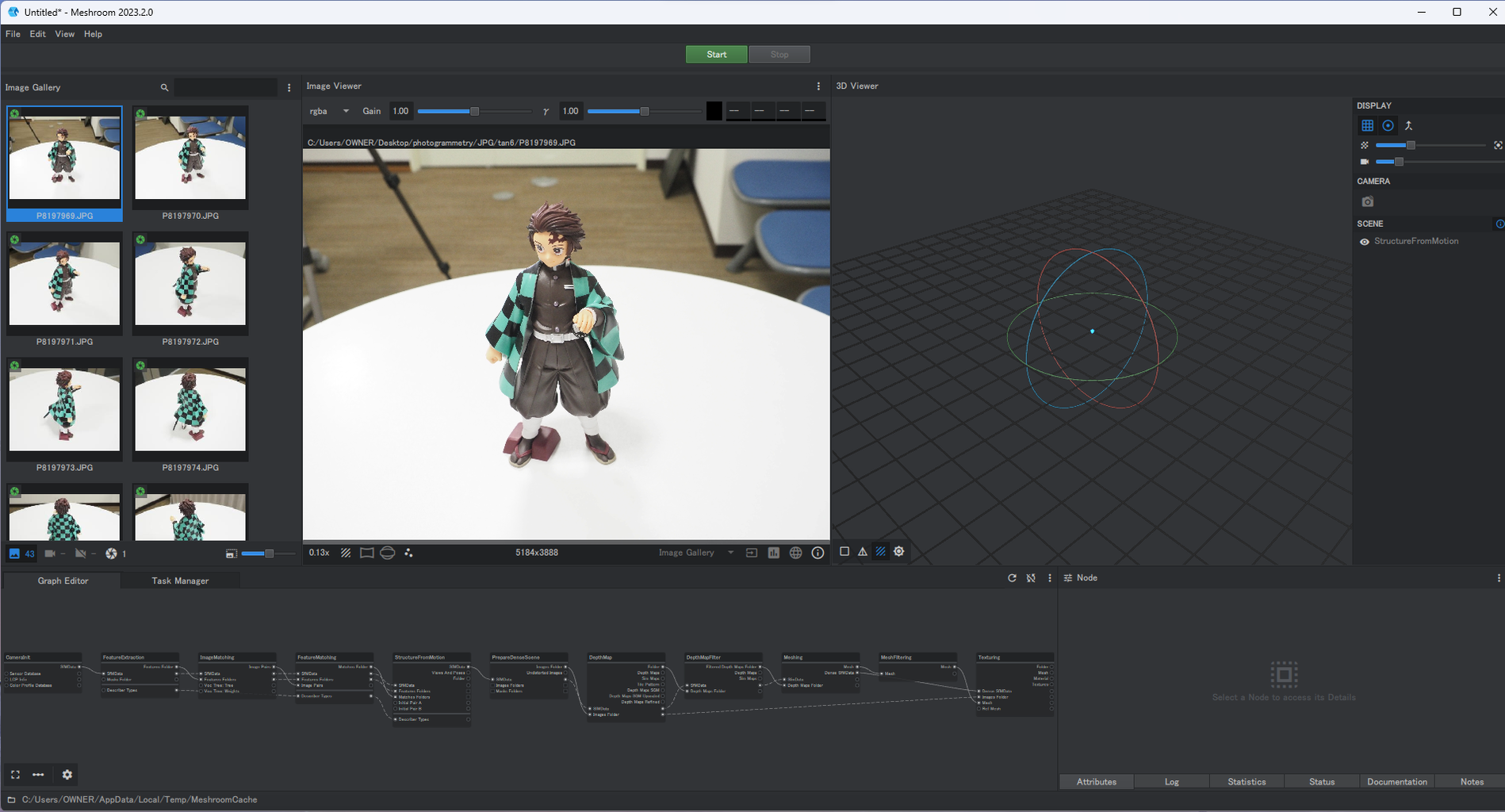Screen dimensions: 1505x812
Task: Click the search icon in Image Gallery
Action: pyautogui.click(x=164, y=87)
